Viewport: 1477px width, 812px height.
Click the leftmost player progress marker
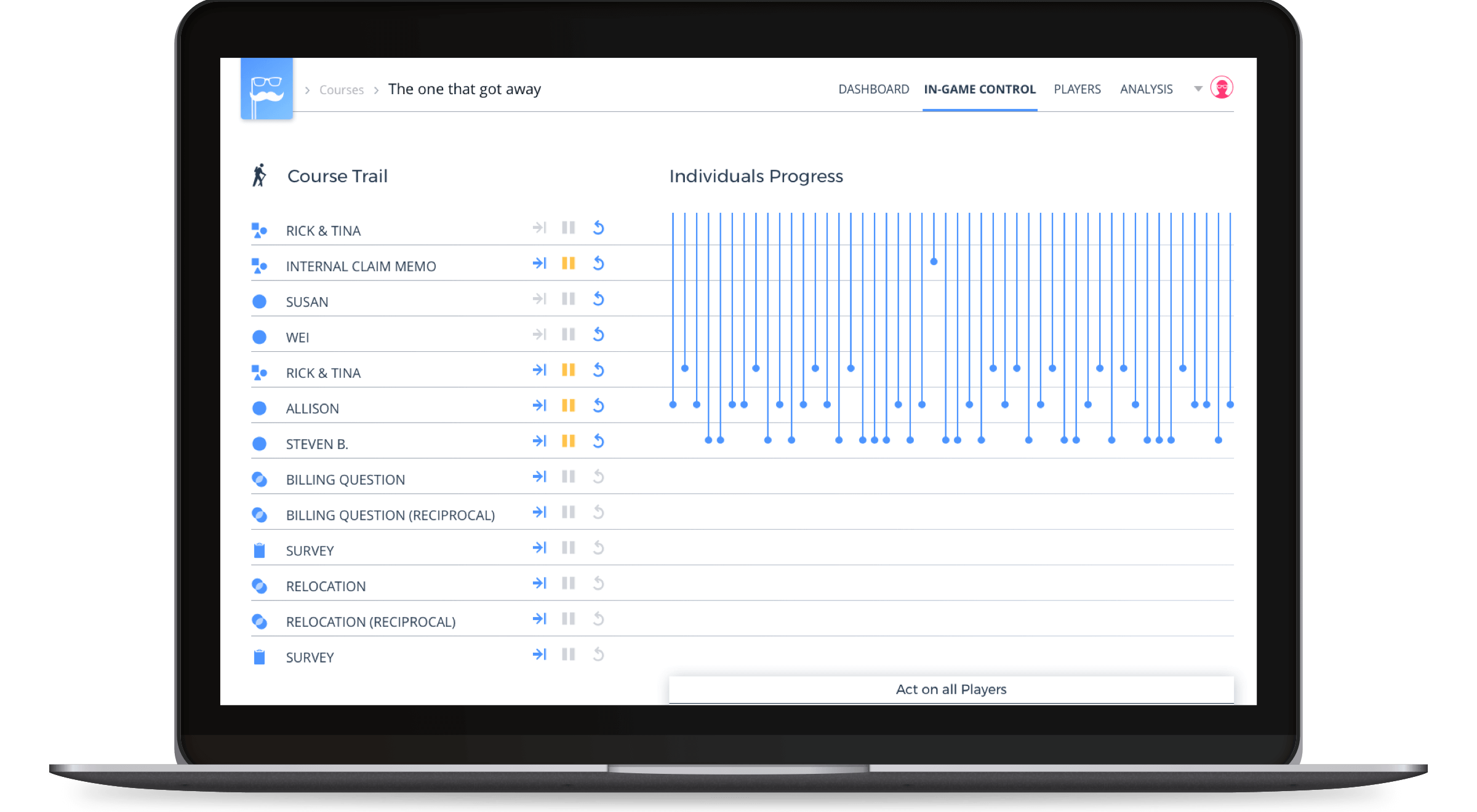(673, 405)
